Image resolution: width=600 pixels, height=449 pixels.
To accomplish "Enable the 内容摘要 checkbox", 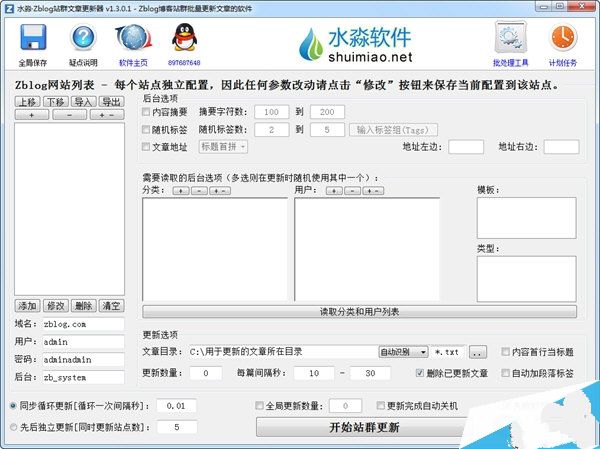I will [146, 112].
